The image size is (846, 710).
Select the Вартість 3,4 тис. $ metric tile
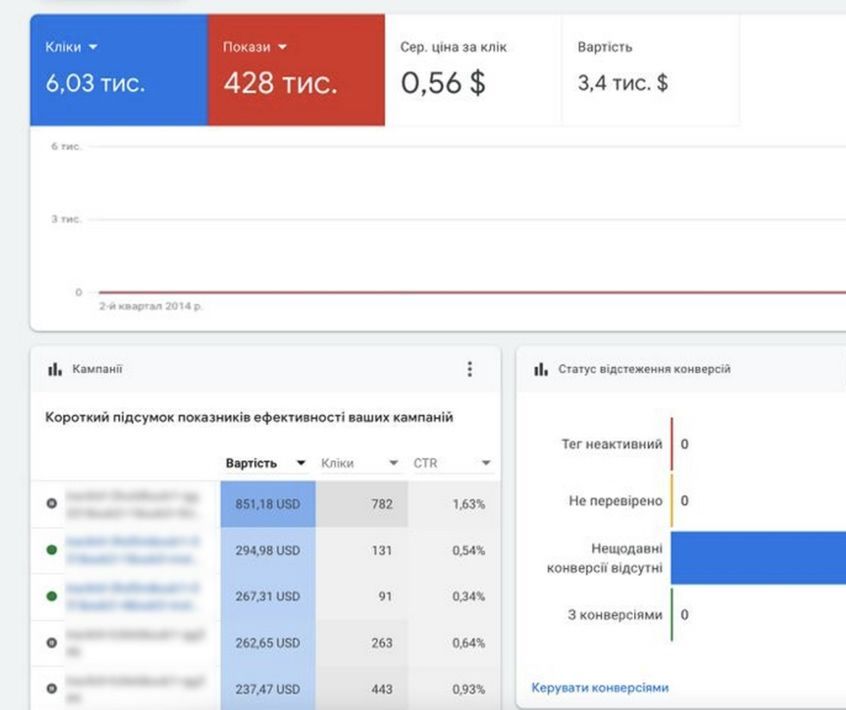[650, 70]
